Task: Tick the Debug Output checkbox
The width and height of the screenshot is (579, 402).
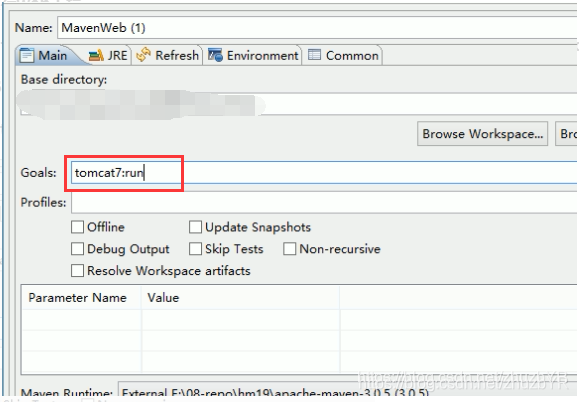Action: coord(77,249)
